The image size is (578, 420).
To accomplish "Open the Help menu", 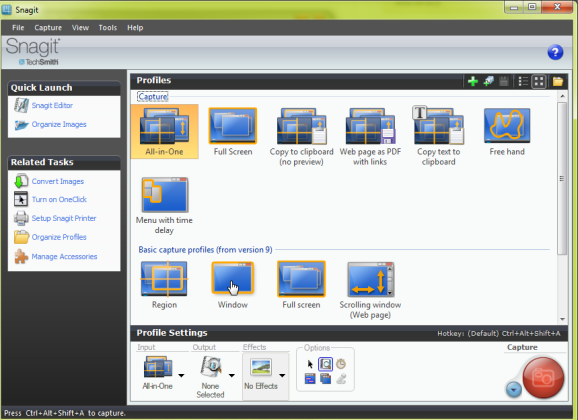I will coord(135,28).
